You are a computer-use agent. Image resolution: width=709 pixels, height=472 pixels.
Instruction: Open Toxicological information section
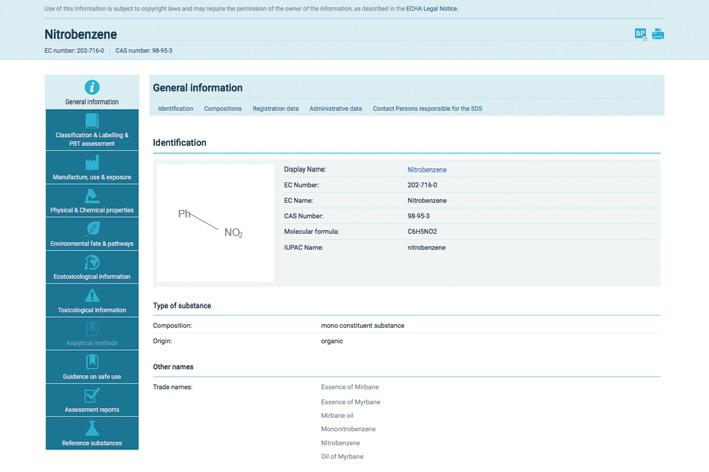click(x=92, y=301)
